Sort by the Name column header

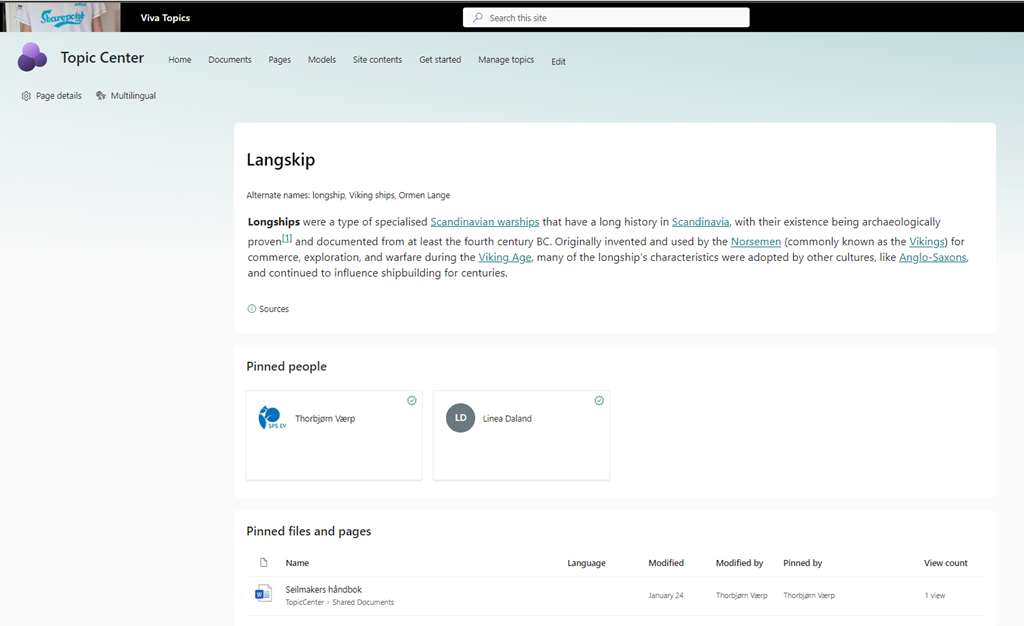tap(297, 563)
